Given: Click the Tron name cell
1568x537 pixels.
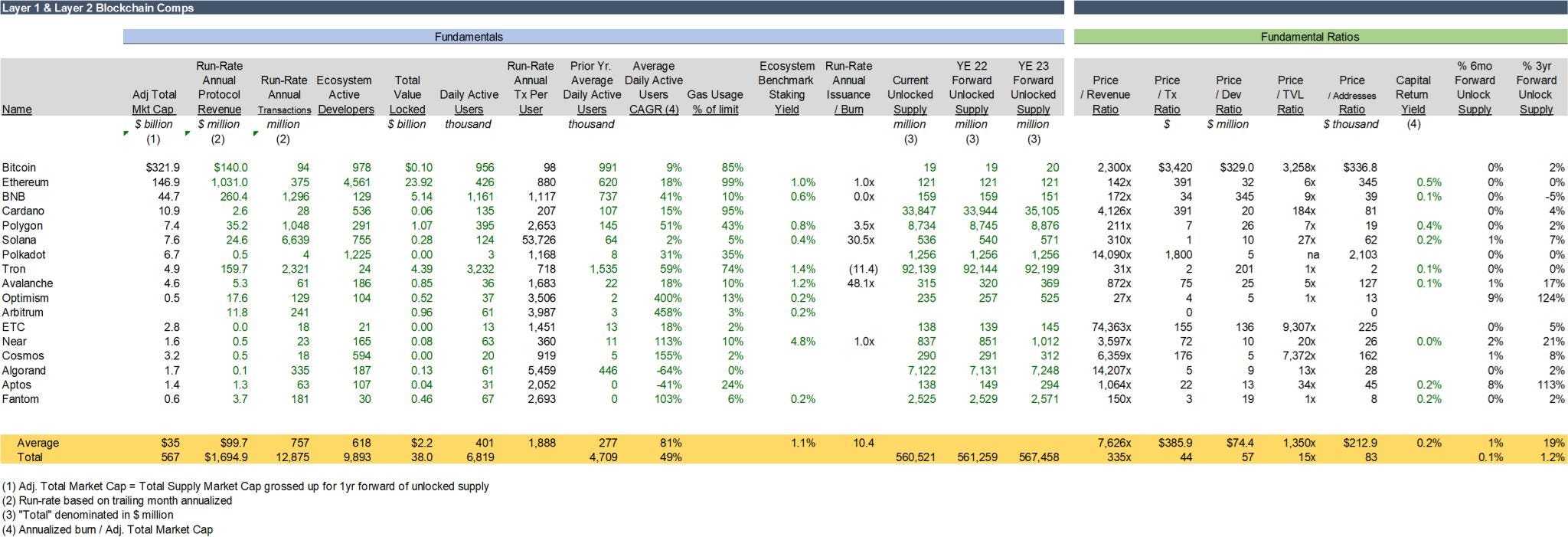Looking at the screenshot, I should [x=14, y=269].
